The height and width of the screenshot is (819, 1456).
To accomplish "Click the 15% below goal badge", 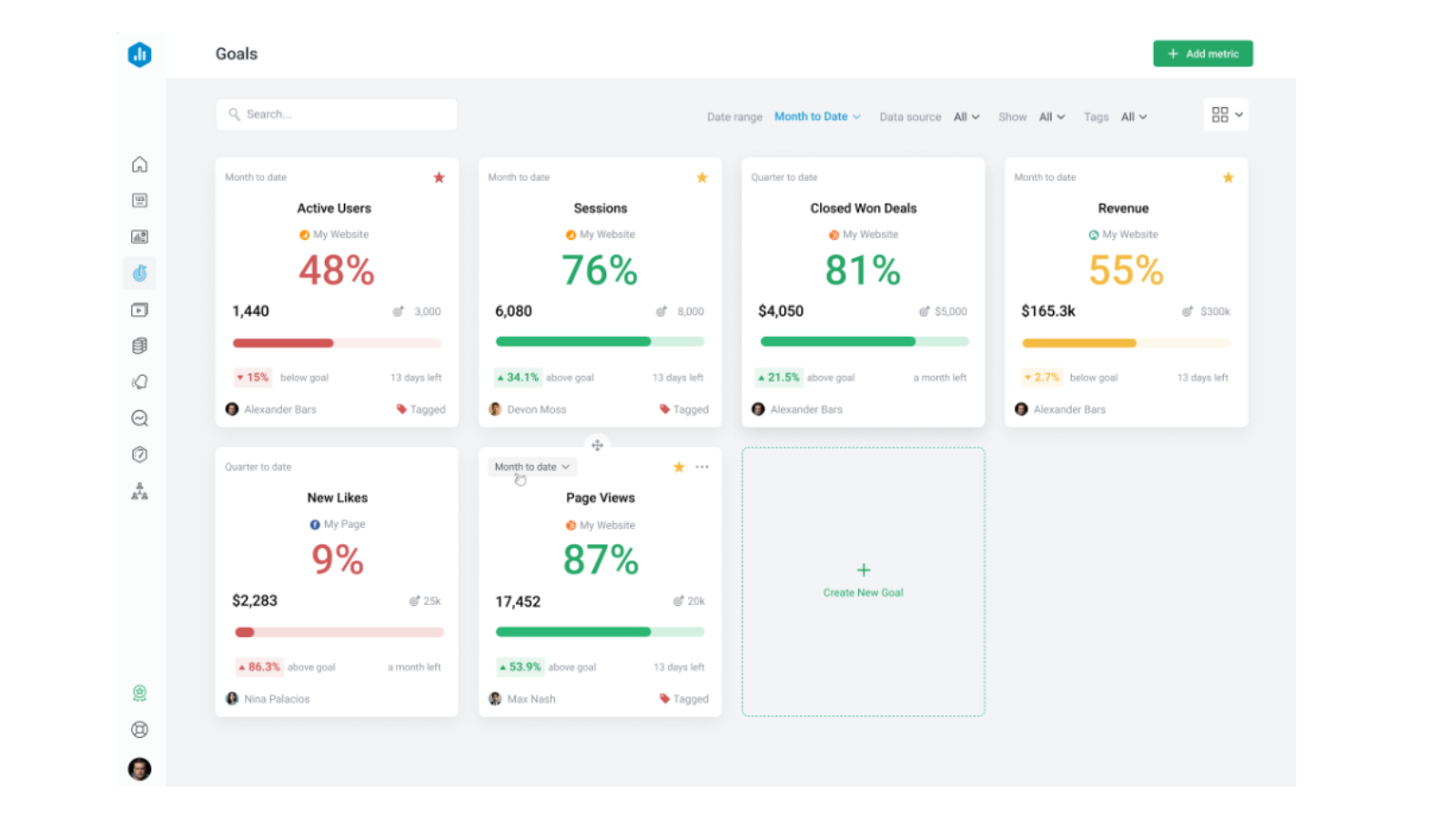I will click(253, 378).
